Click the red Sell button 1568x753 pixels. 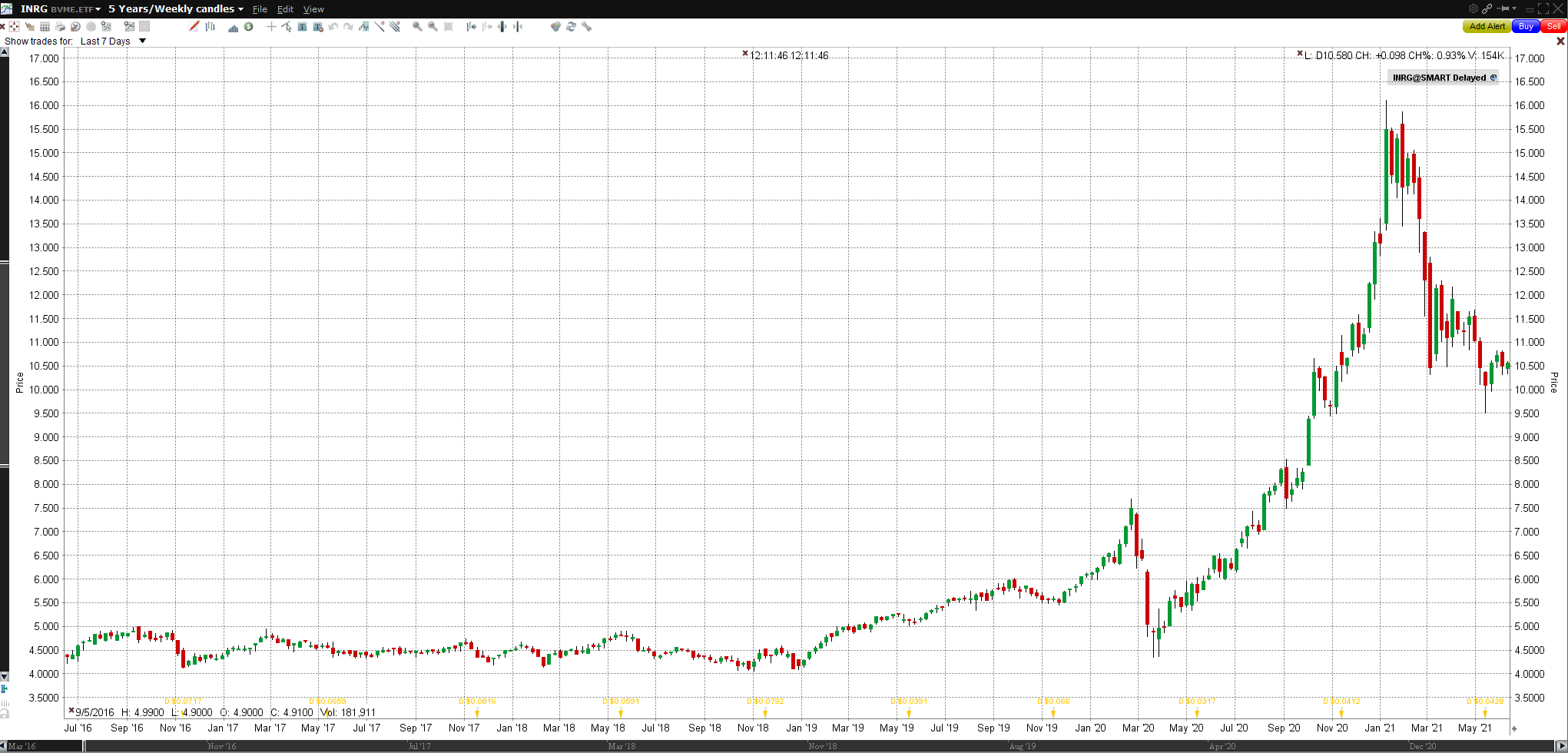pos(1553,26)
